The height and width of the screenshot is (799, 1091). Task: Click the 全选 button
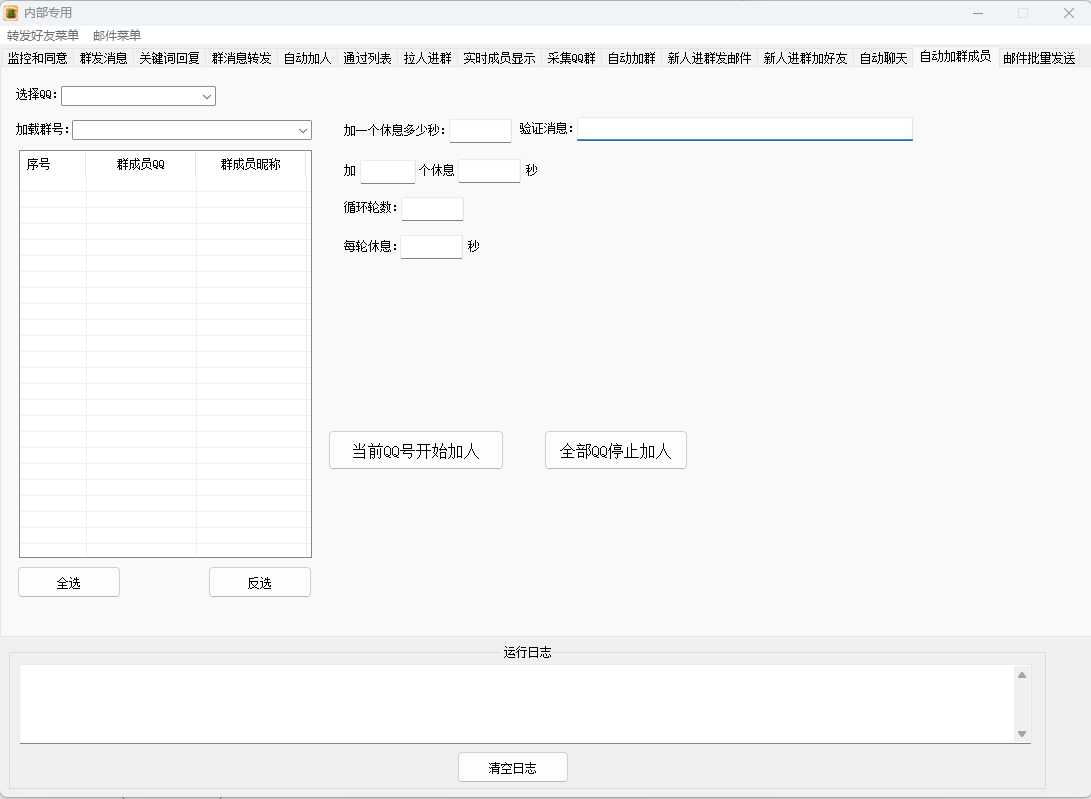[x=69, y=583]
